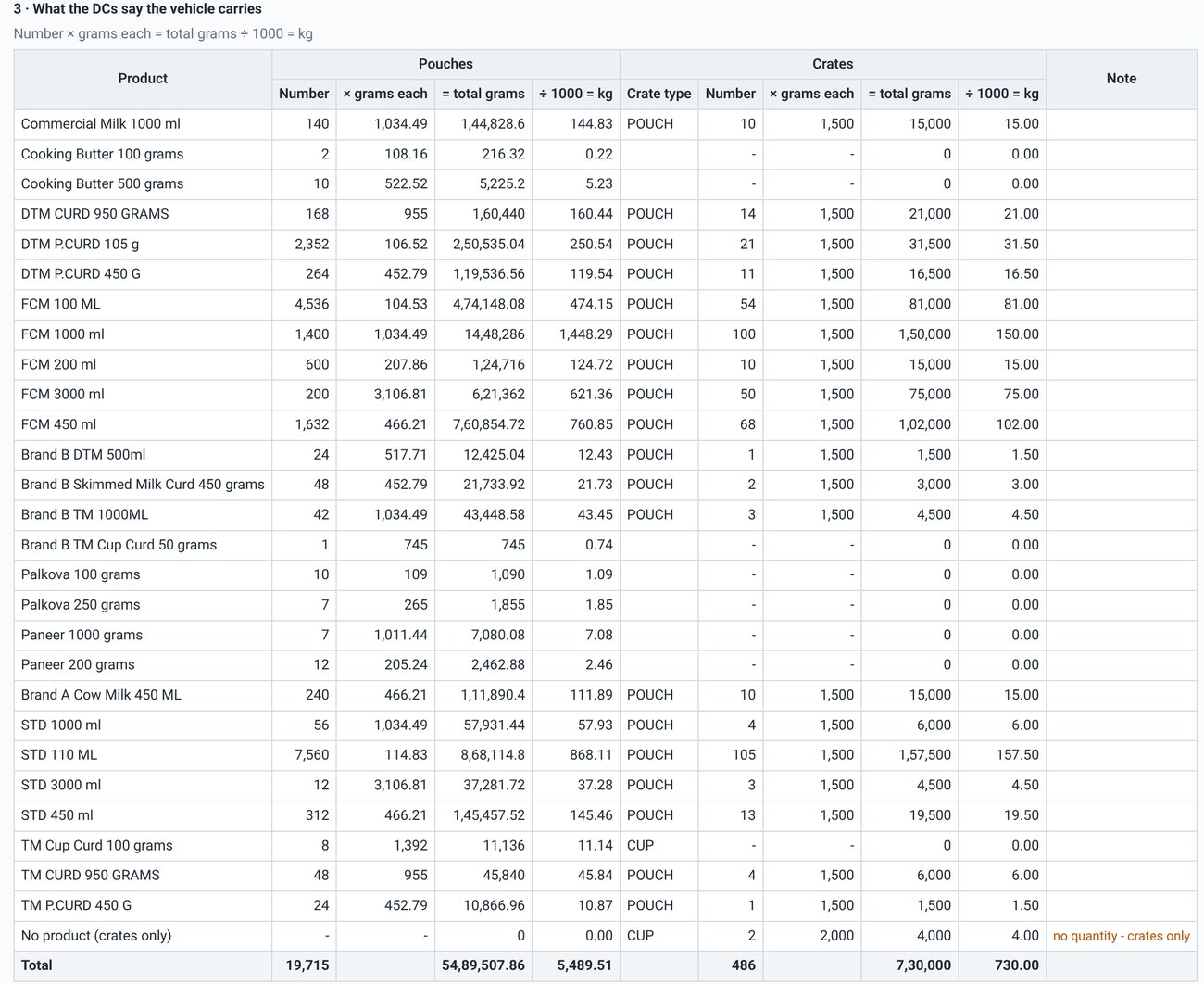Select the 'Pouches' group header

pos(445,64)
